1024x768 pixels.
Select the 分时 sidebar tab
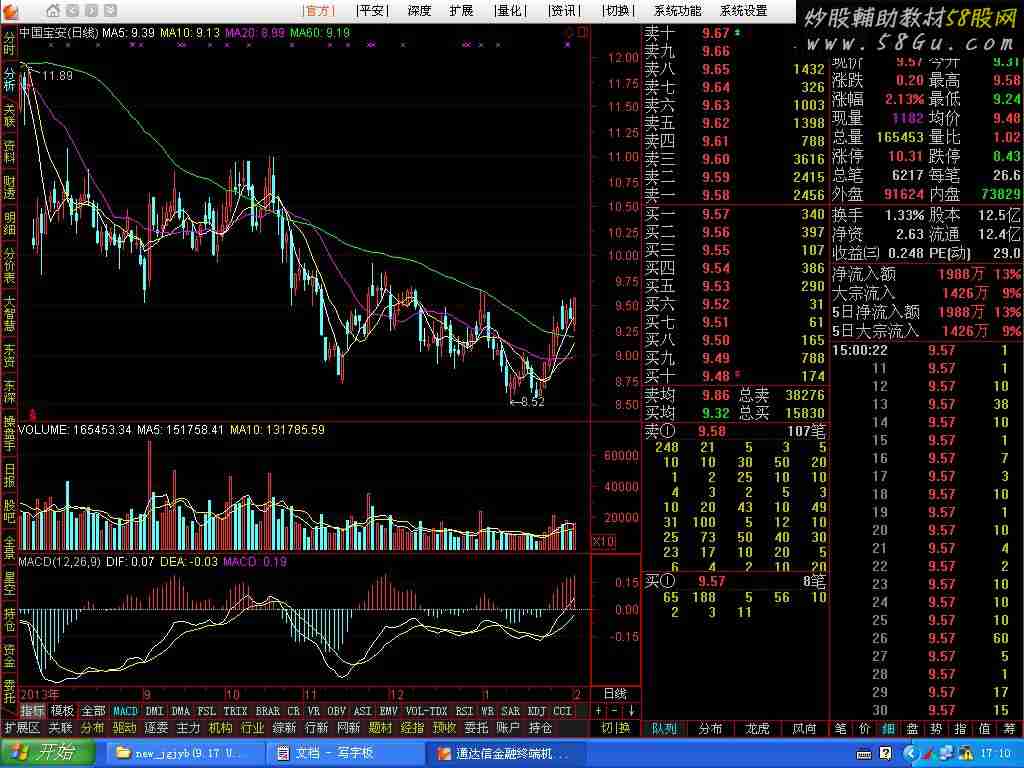[9, 43]
